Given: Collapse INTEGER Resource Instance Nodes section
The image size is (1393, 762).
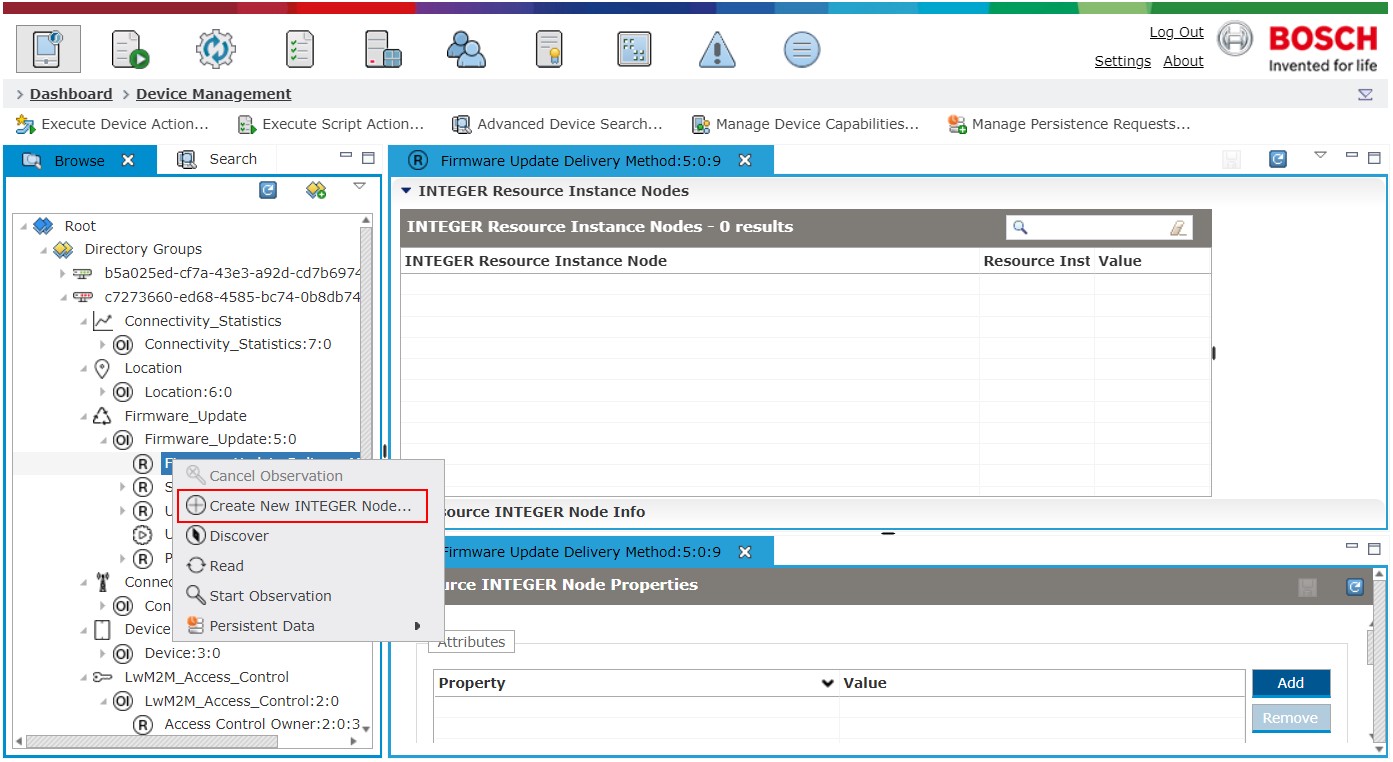Looking at the screenshot, I should [x=406, y=190].
